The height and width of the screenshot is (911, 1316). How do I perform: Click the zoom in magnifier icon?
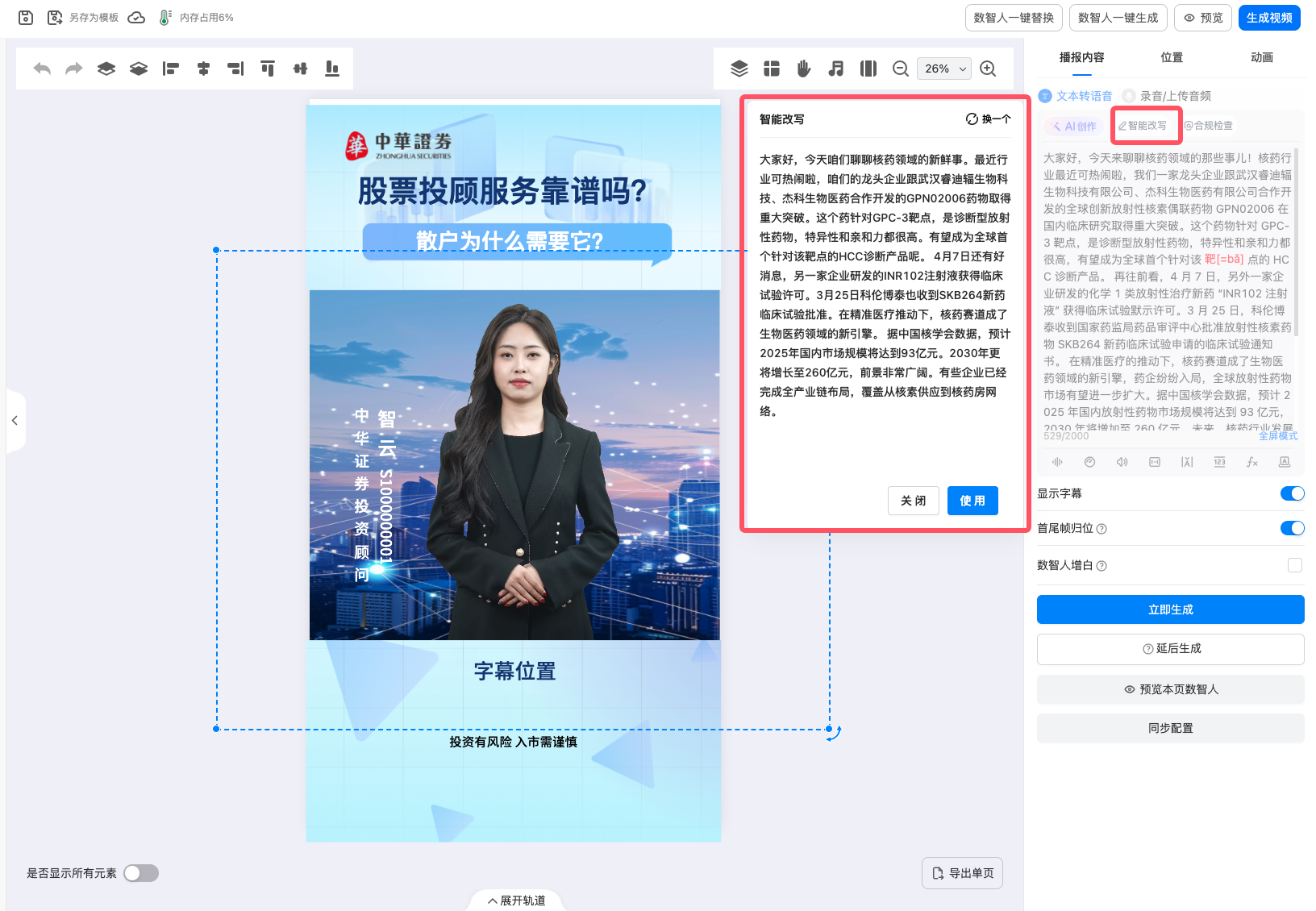pos(988,69)
